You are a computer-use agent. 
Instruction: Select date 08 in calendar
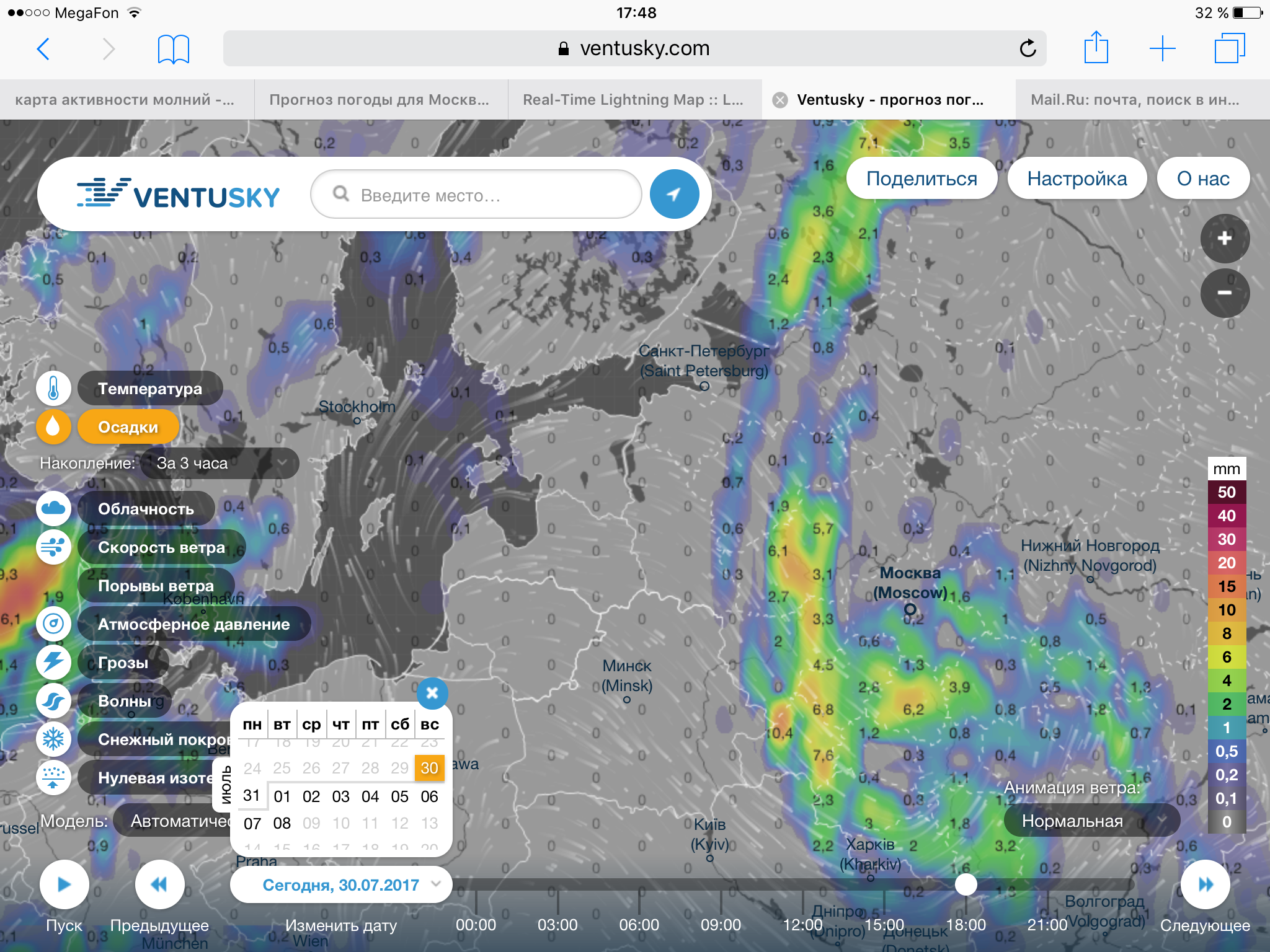(282, 823)
